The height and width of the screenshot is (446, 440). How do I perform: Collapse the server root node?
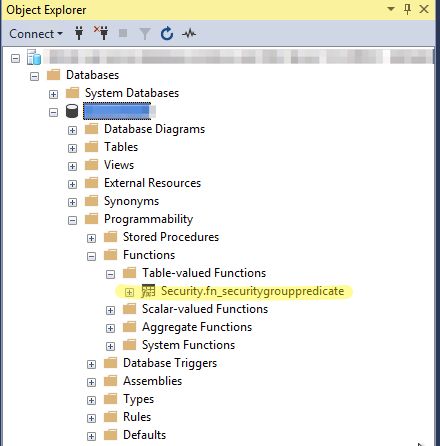[x=15, y=58]
